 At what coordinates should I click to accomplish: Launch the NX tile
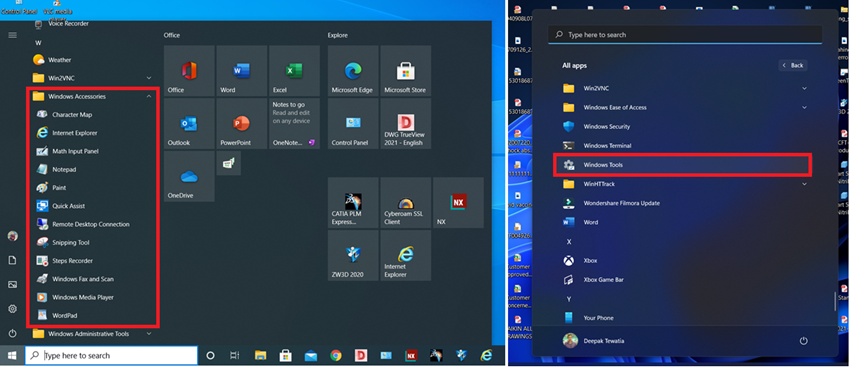[458, 202]
